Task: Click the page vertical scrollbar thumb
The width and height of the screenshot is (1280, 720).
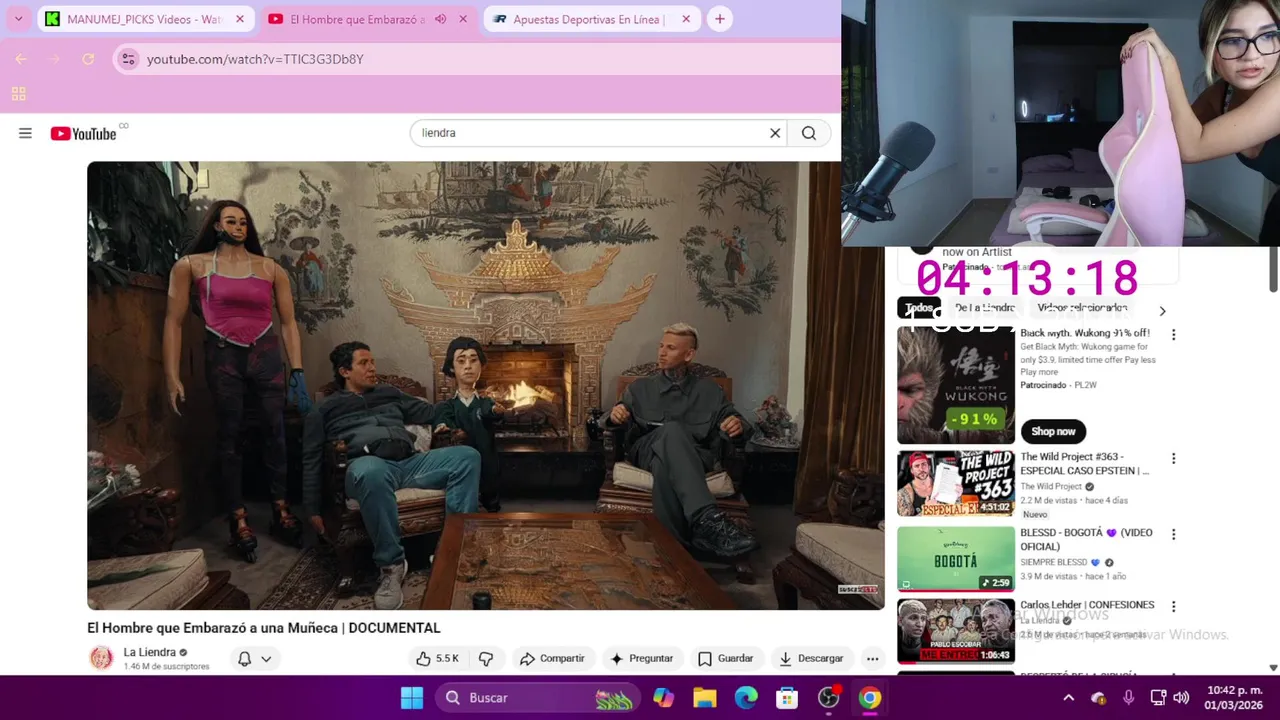Action: tap(1273, 269)
